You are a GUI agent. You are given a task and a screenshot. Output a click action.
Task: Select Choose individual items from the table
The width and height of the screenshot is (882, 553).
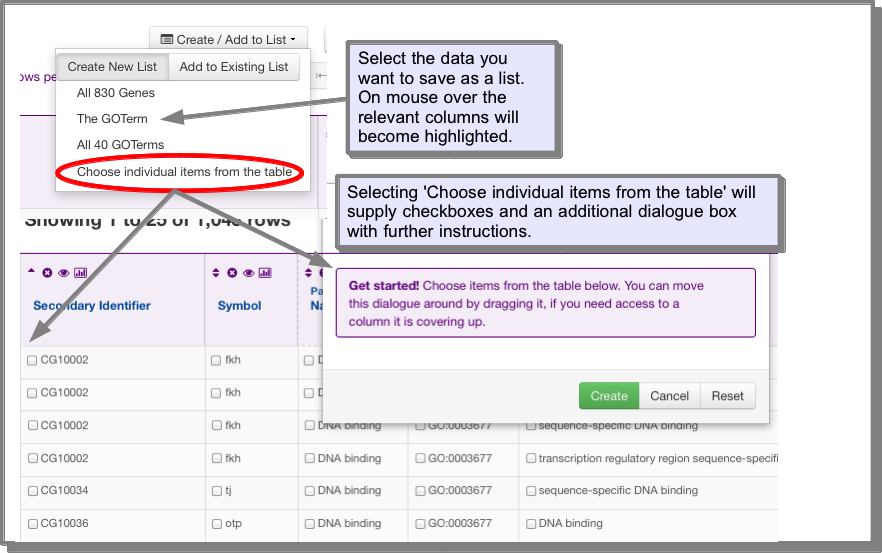184,172
